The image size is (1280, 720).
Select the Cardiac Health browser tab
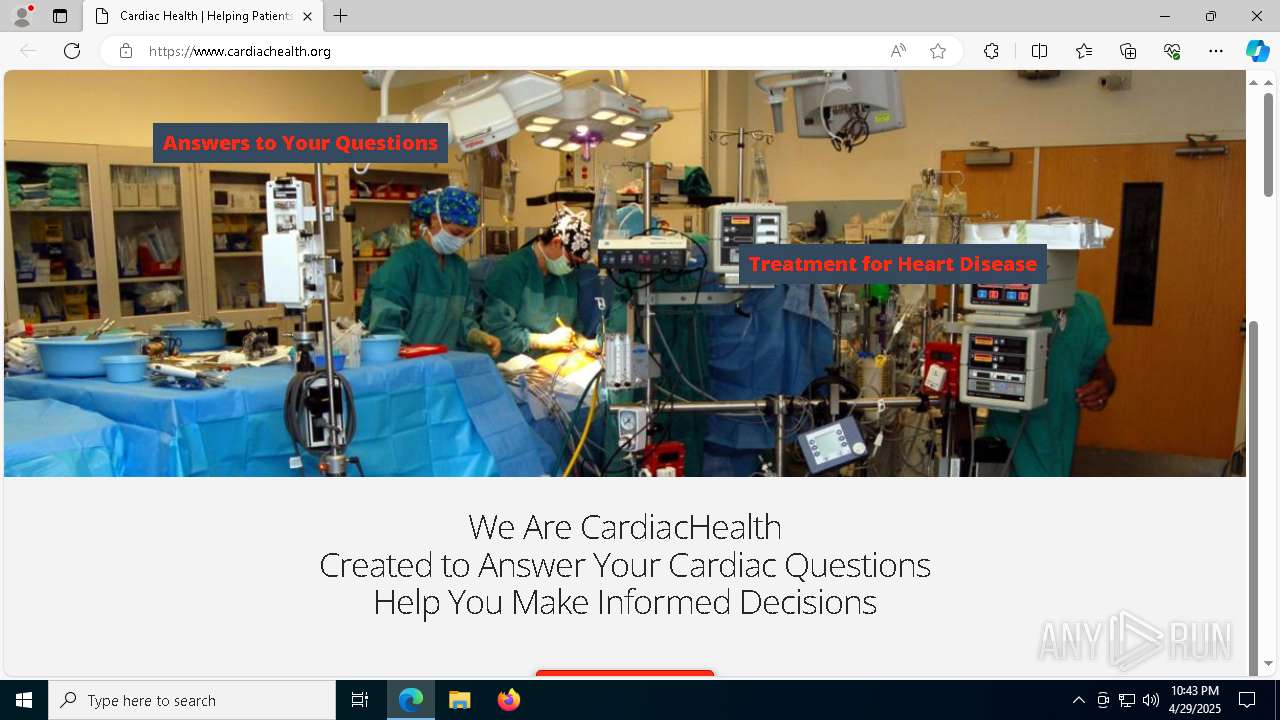203,16
